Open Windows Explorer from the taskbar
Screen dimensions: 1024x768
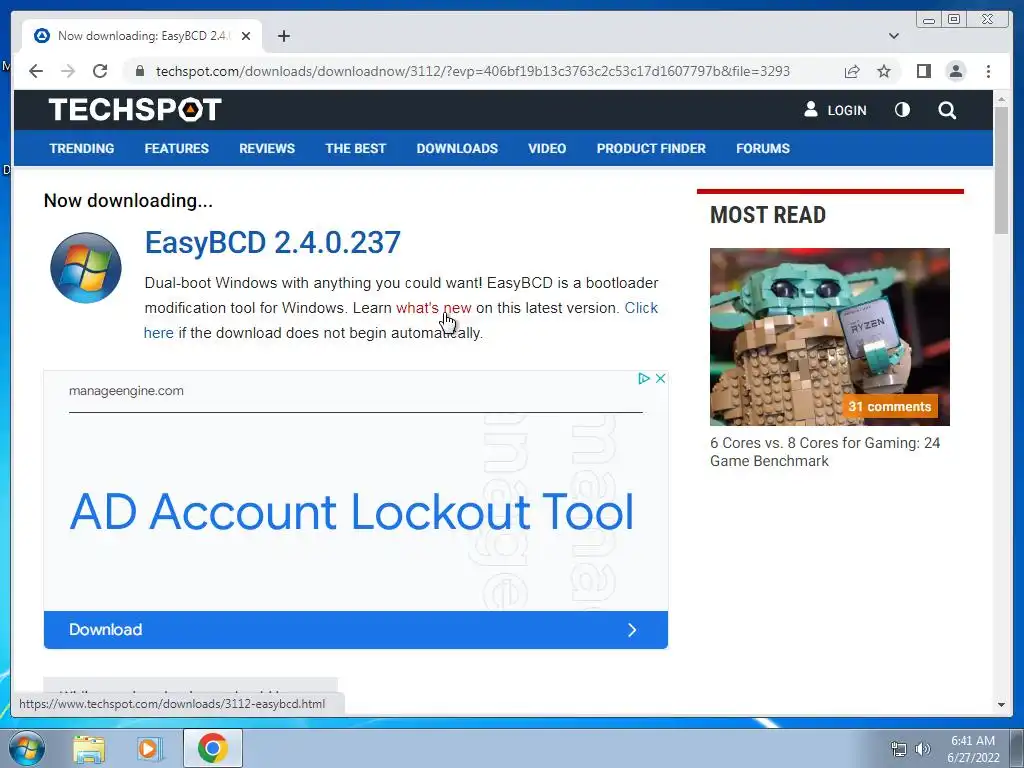click(89, 748)
